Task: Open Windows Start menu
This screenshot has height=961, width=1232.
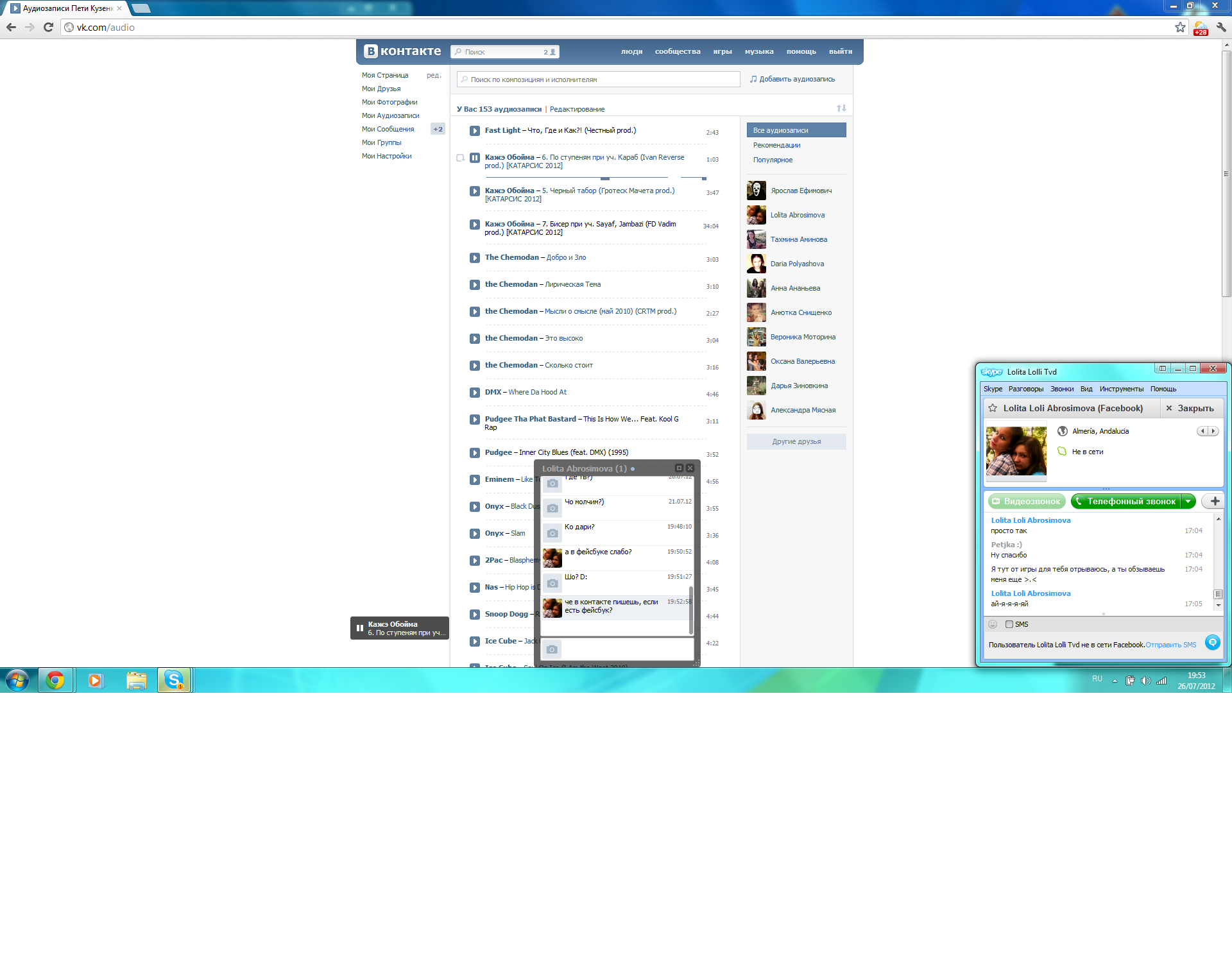Action: click(17, 680)
